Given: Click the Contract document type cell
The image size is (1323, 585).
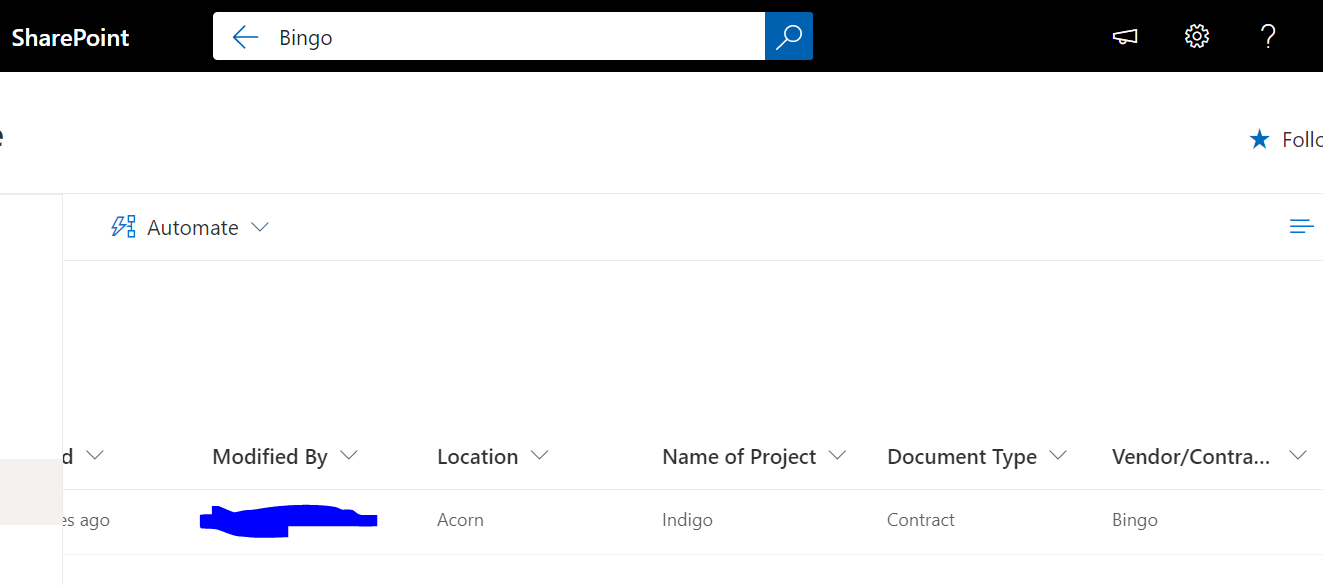Looking at the screenshot, I should pyautogui.click(x=920, y=520).
